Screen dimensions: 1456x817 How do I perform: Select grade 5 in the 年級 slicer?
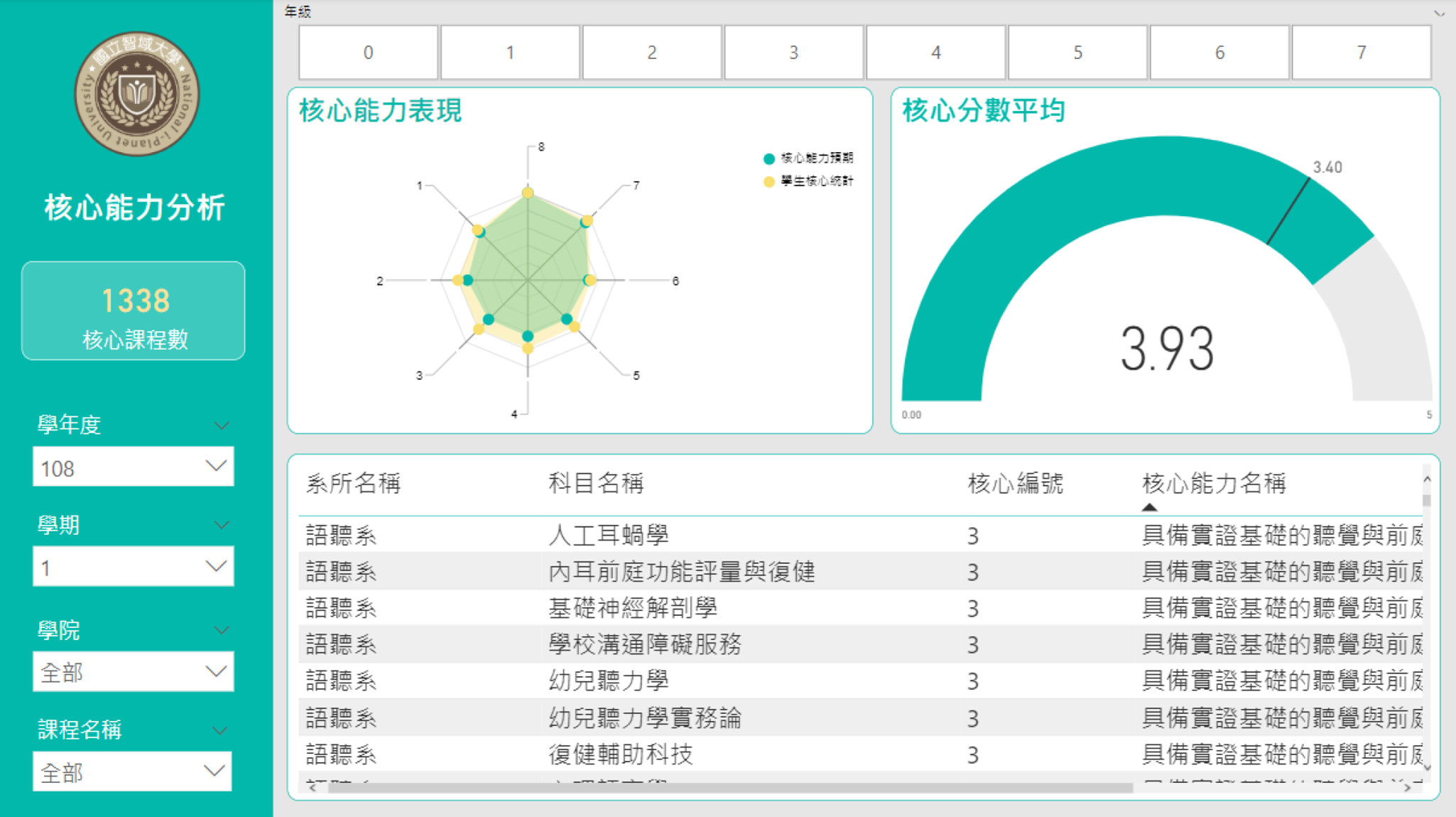pos(1077,53)
